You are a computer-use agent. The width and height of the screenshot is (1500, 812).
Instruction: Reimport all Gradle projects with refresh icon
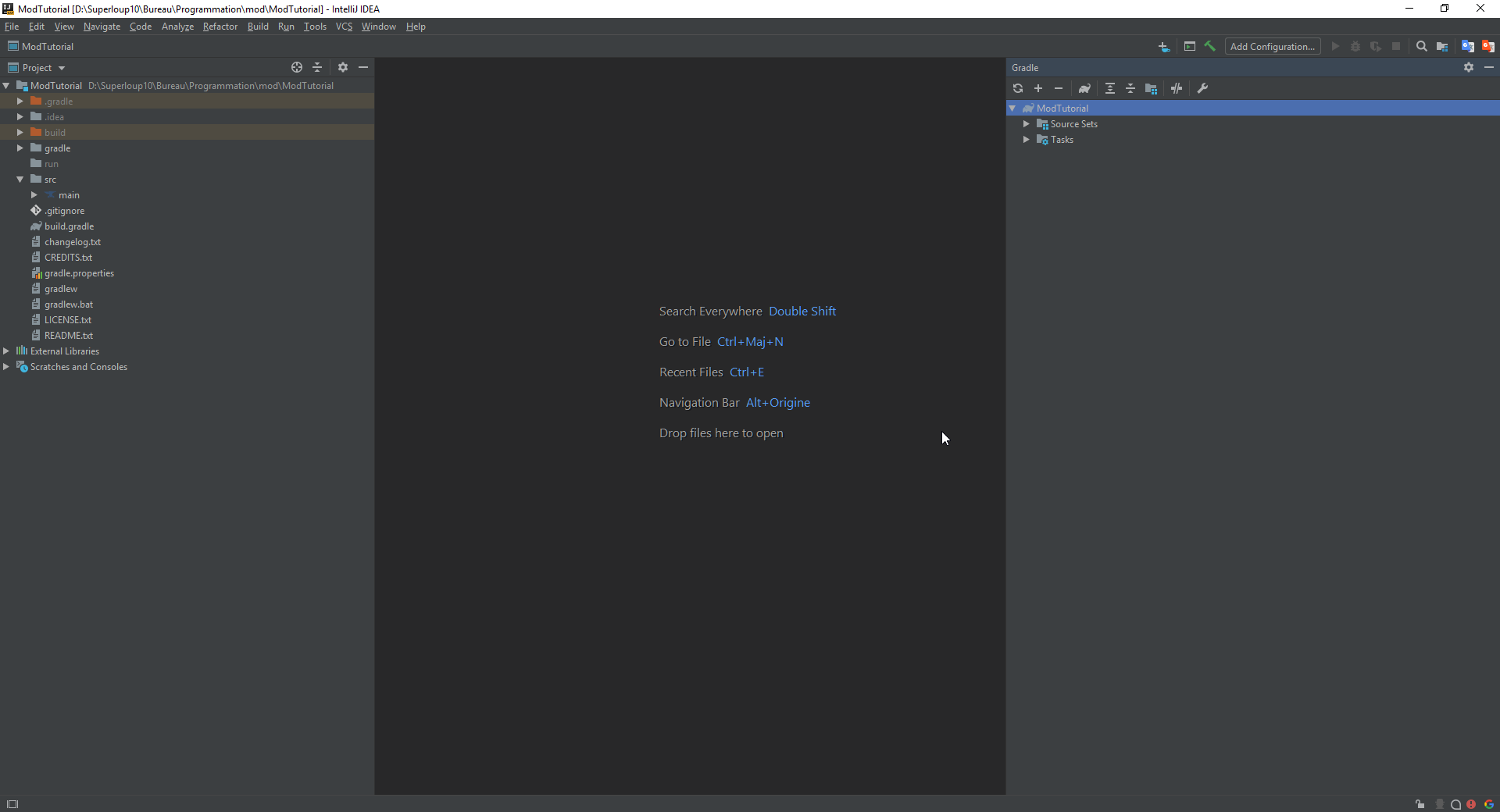pyautogui.click(x=1018, y=89)
